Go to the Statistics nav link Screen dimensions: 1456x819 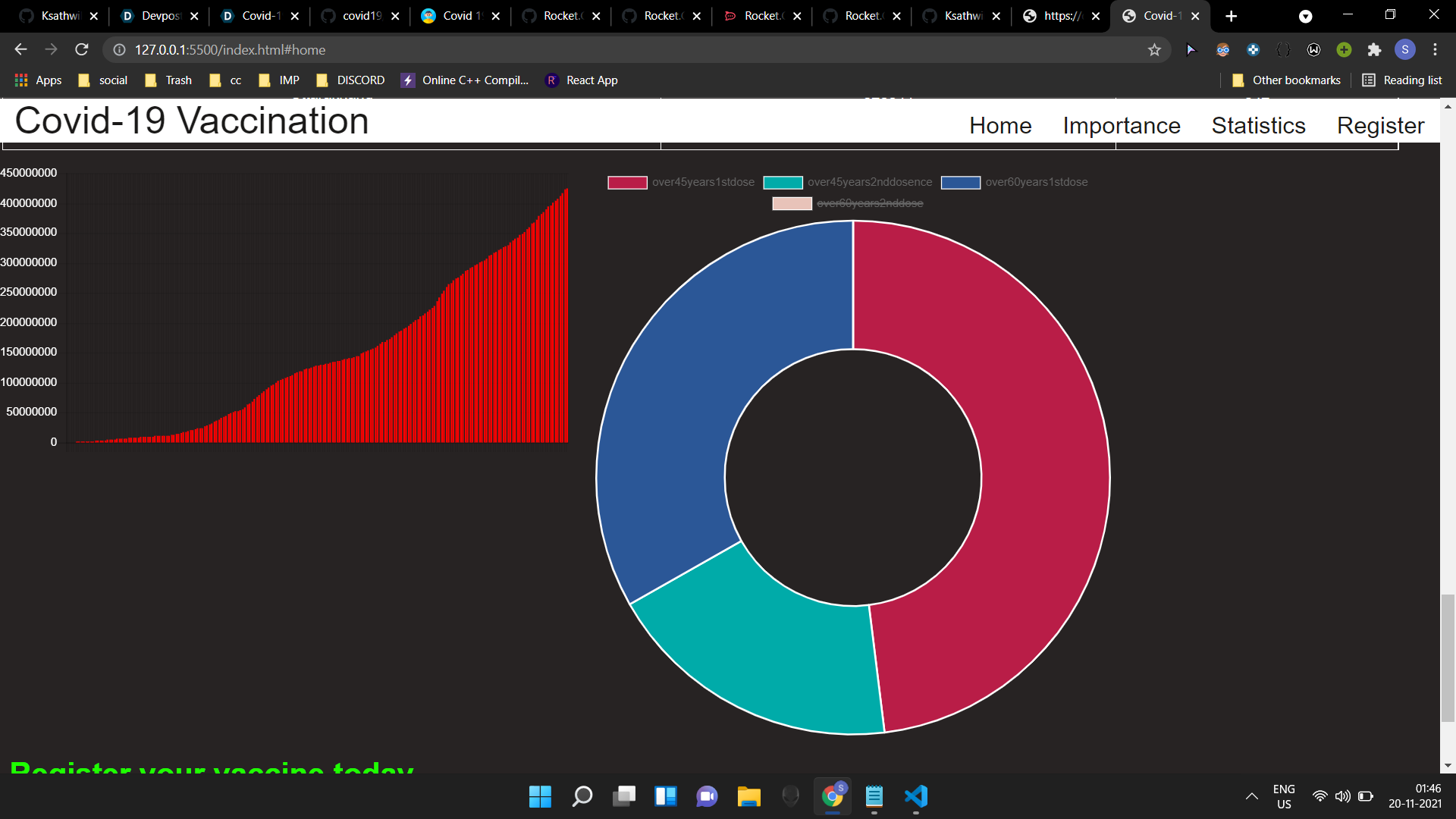click(x=1258, y=125)
